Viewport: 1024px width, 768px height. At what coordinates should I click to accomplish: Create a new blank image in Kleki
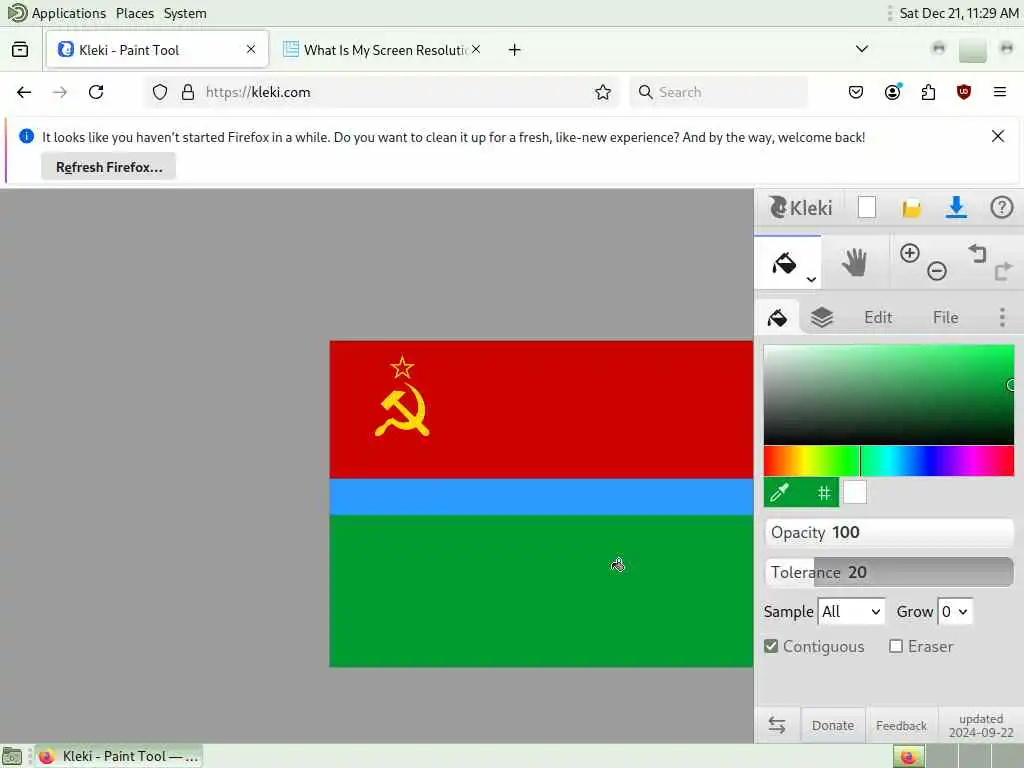pyautogui.click(x=867, y=207)
